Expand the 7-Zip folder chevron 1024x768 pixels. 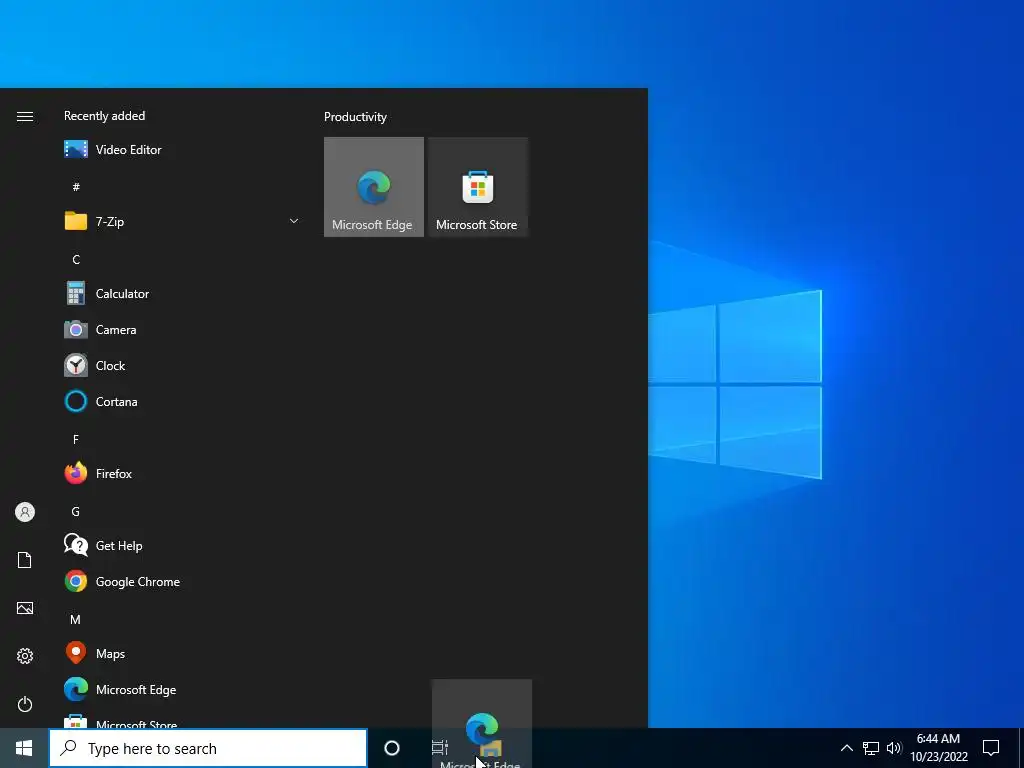point(294,221)
